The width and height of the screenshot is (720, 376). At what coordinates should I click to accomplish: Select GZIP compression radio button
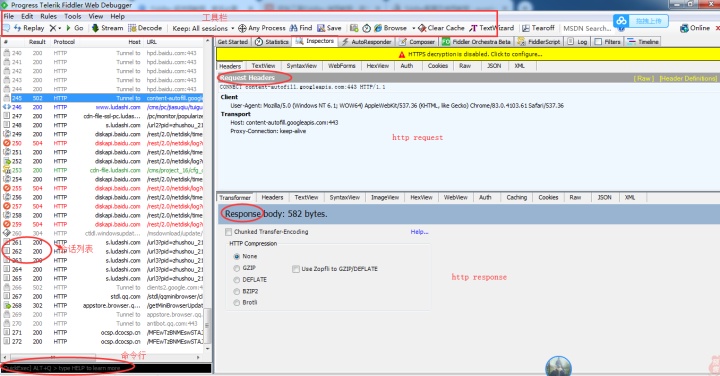236,268
